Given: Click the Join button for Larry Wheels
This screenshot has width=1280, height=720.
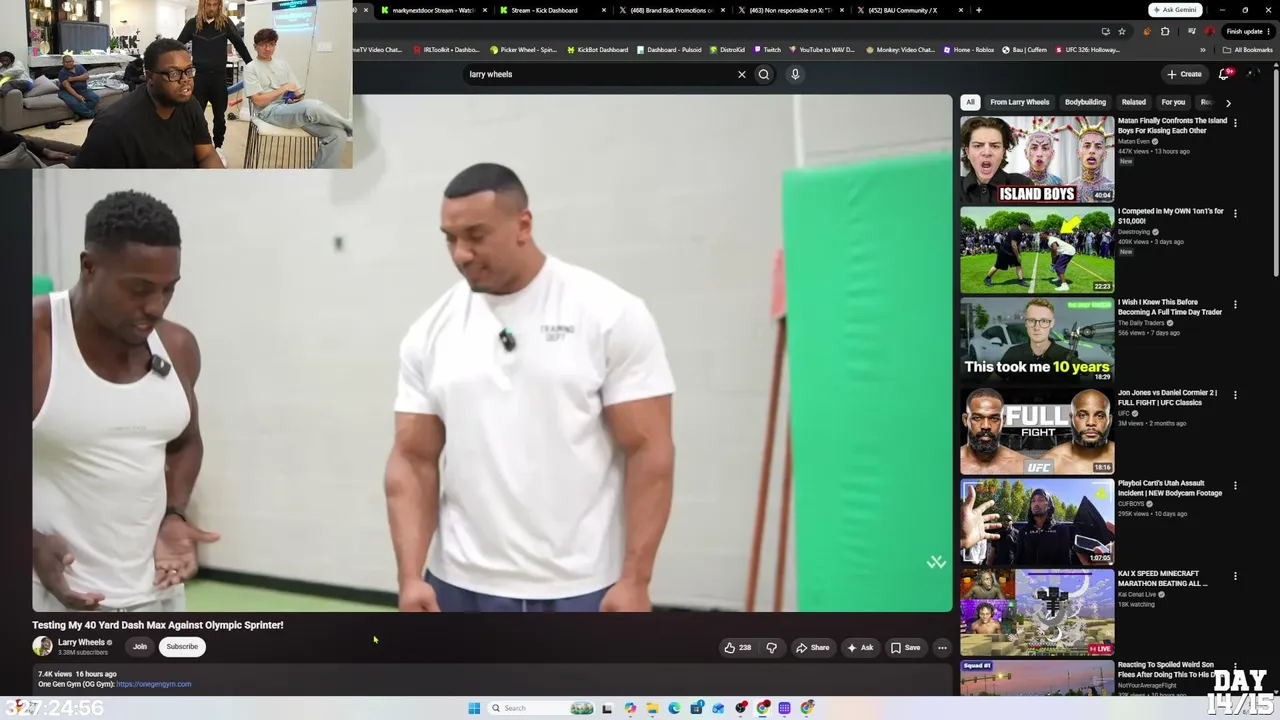Looking at the screenshot, I should 140,647.
